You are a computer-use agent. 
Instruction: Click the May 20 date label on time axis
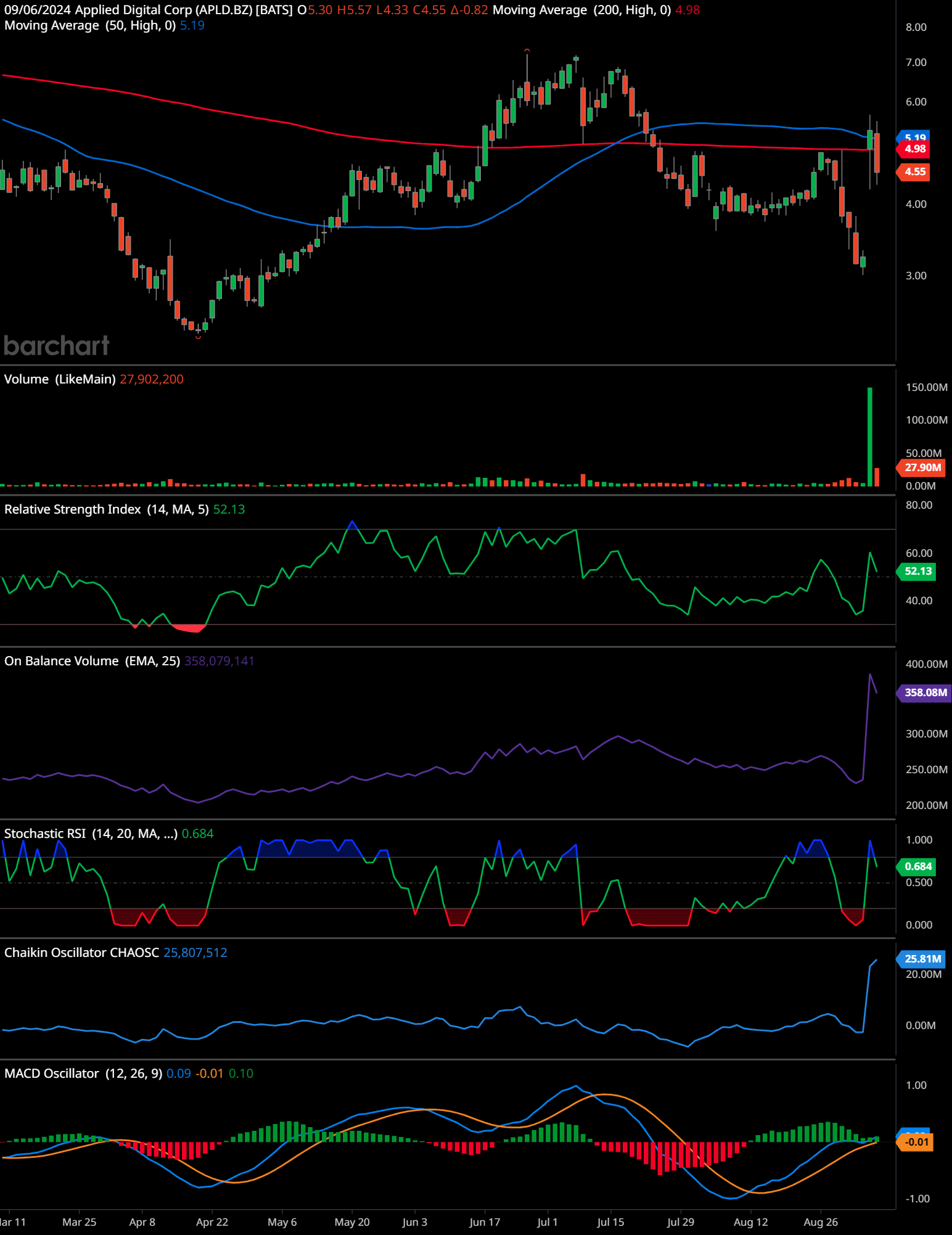pos(352,1222)
